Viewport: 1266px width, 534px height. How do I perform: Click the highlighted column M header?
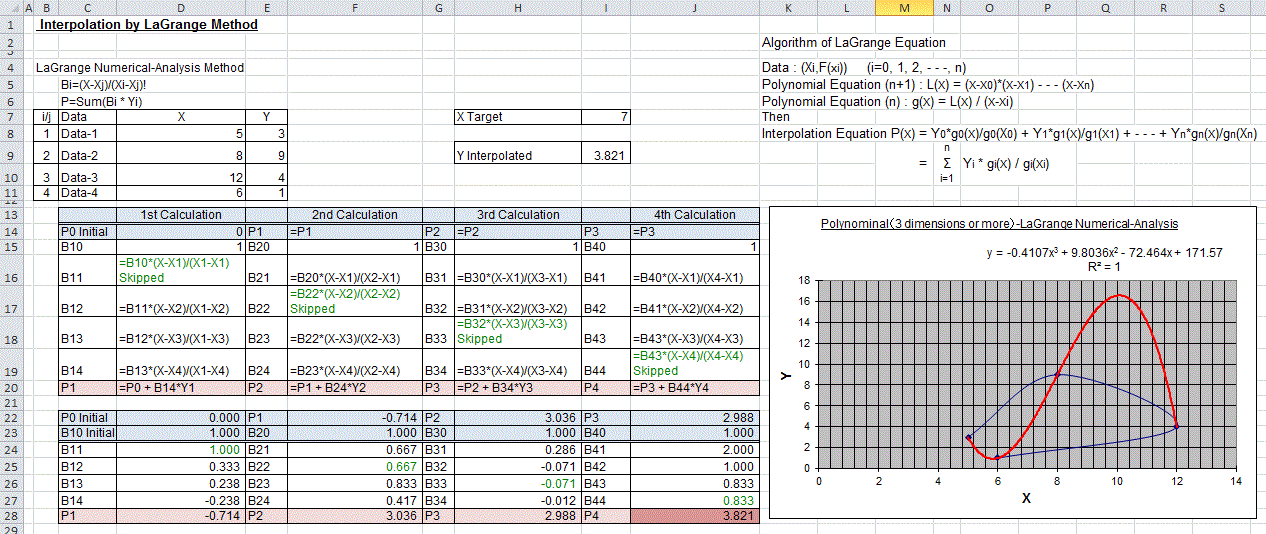pyautogui.click(x=904, y=8)
